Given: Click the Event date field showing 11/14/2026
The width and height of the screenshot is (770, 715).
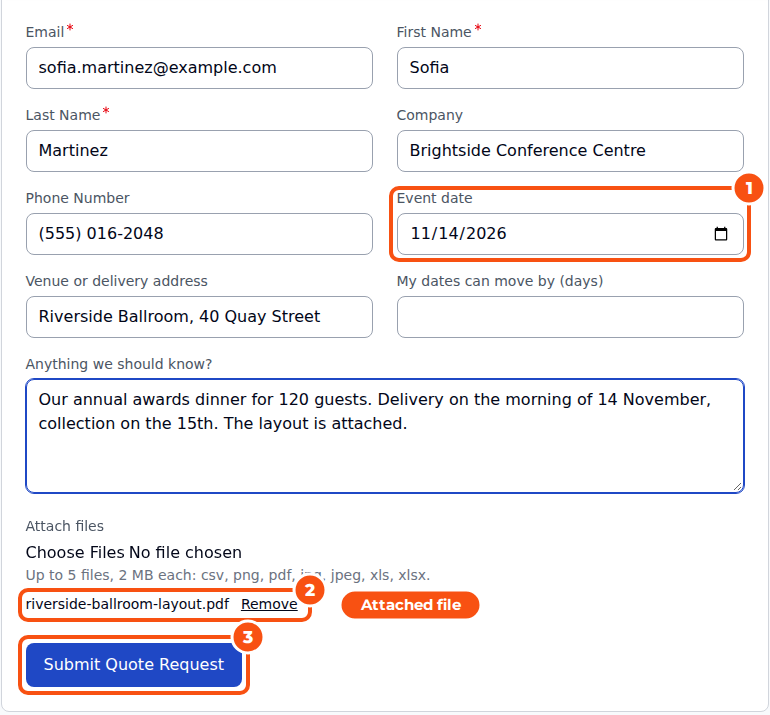Looking at the screenshot, I should pos(570,234).
